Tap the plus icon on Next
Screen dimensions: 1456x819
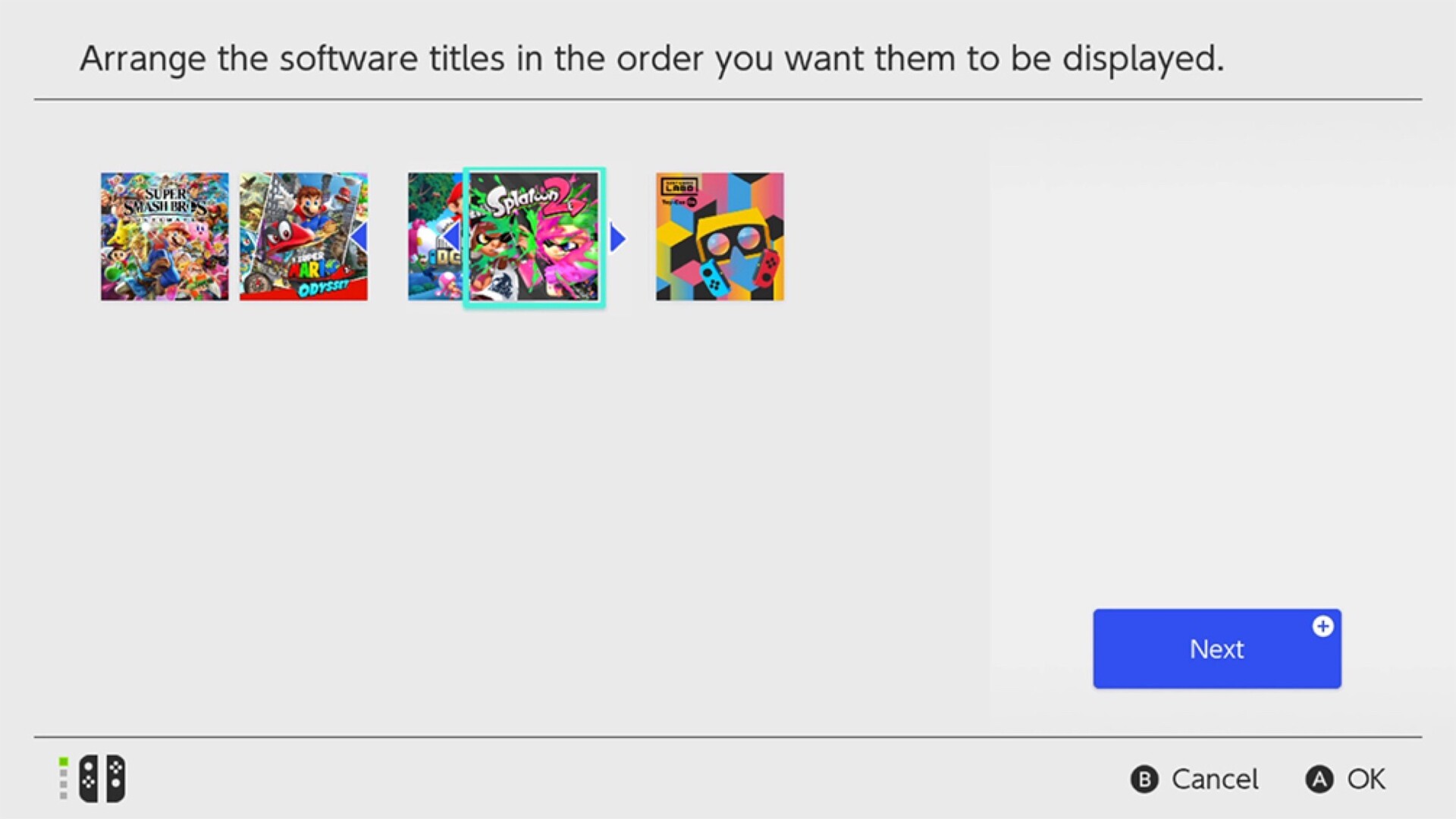click(x=1323, y=626)
